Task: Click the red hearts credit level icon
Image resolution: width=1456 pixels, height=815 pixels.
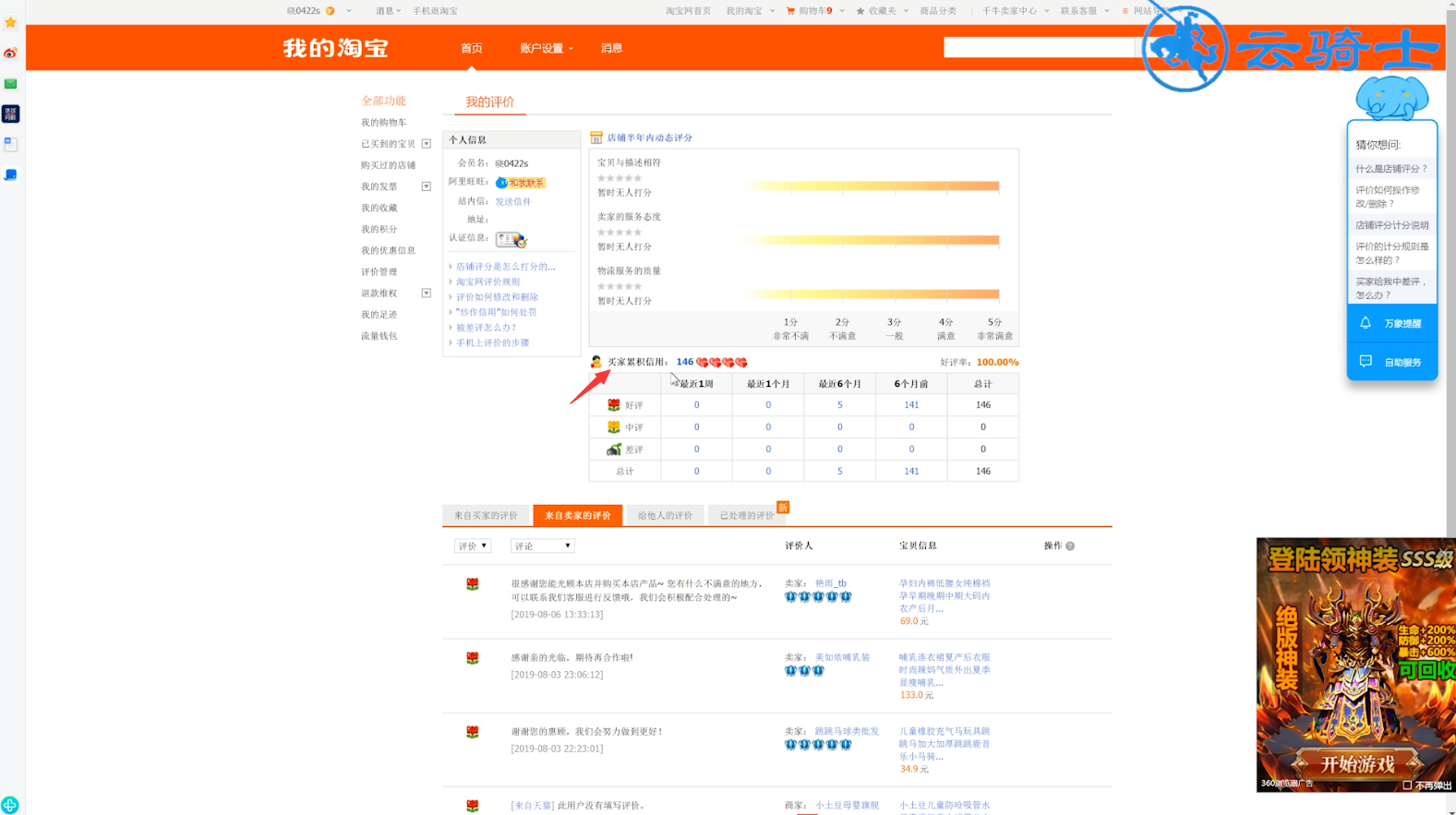Action: [722, 363]
